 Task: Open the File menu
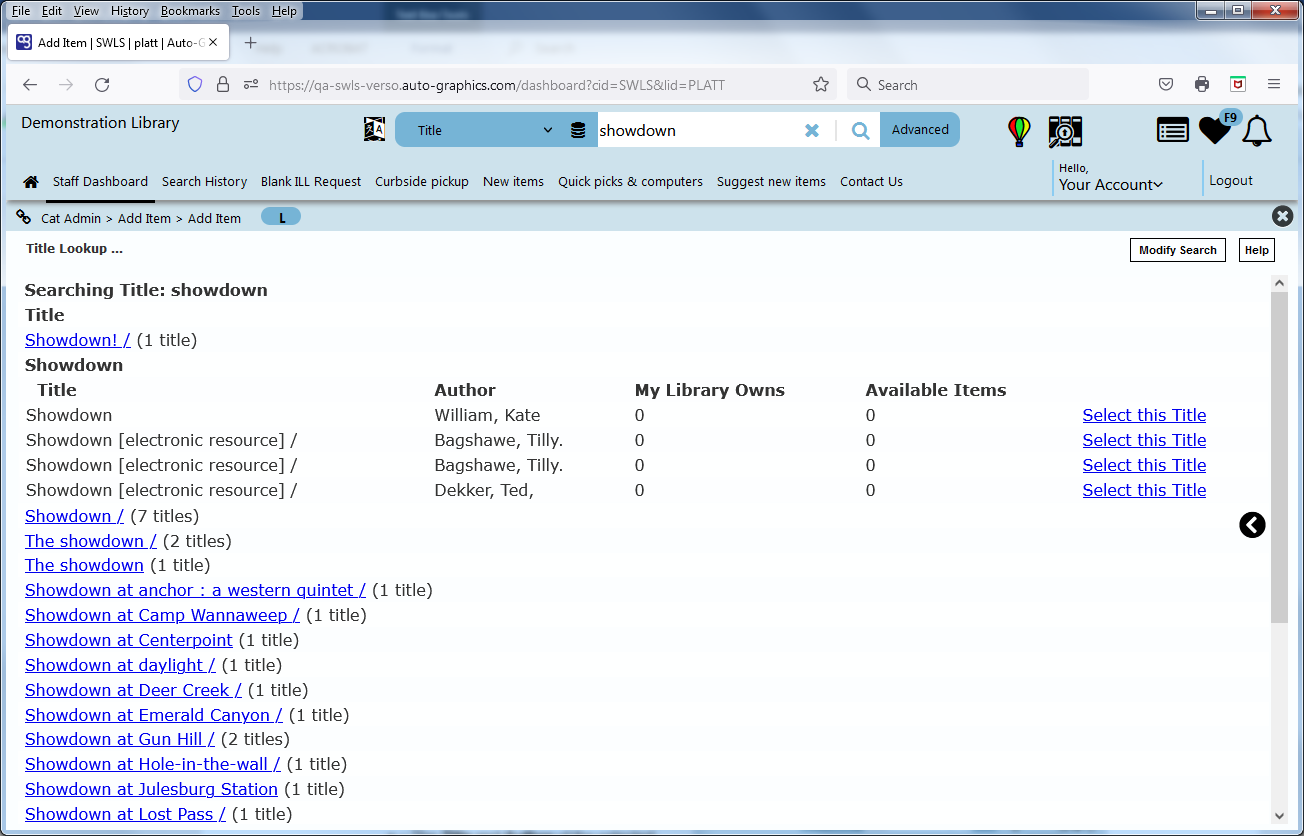[x=21, y=11]
